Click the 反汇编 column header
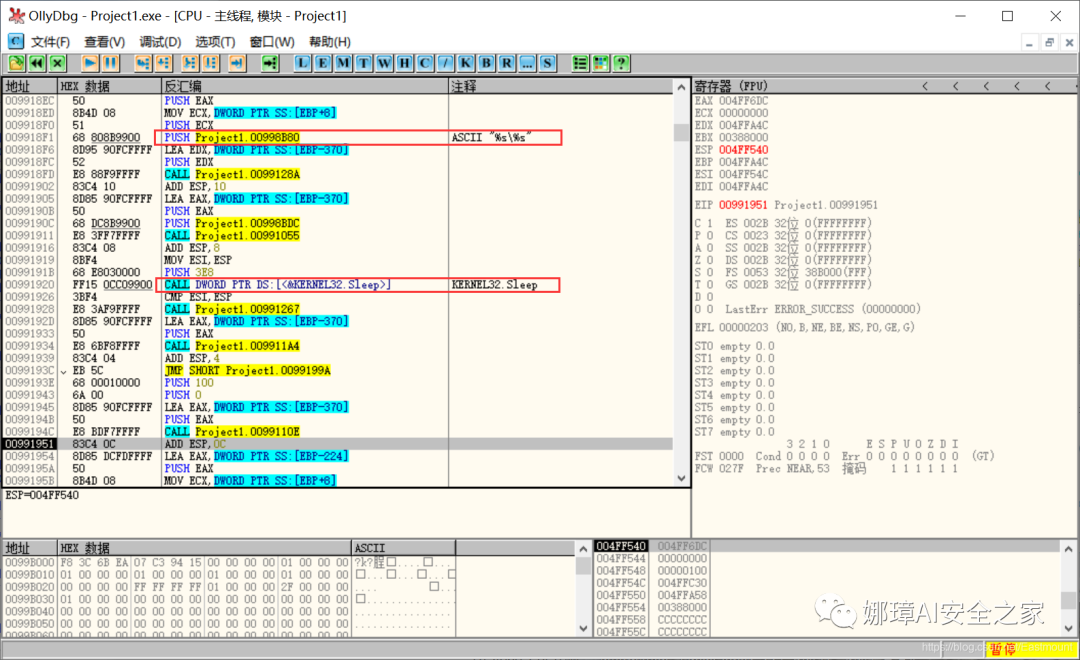Image resolution: width=1080 pixels, height=660 pixels. coord(304,86)
